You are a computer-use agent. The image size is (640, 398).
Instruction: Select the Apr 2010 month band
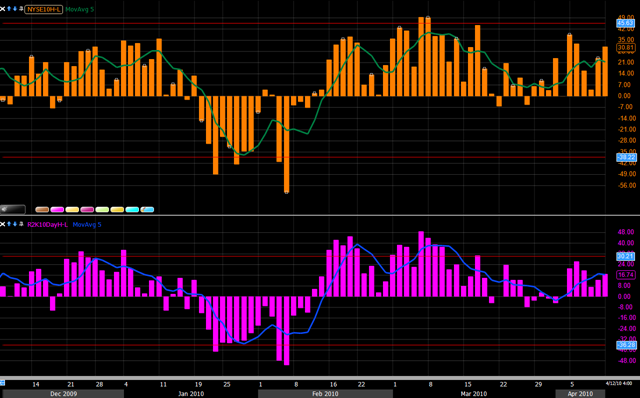pyautogui.click(x=580, y=394)
